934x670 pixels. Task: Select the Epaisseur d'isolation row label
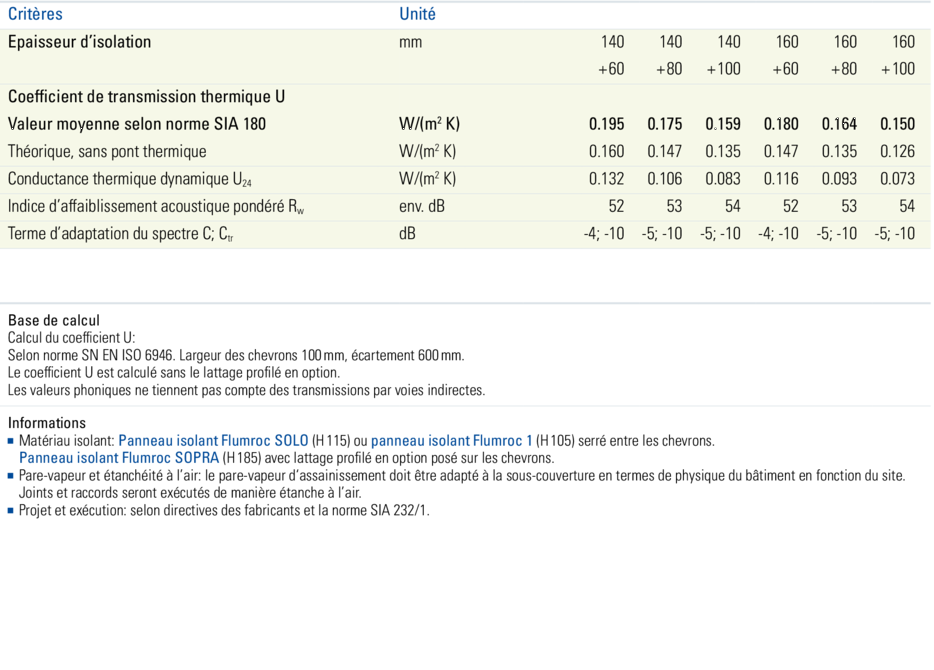(80, 42)
